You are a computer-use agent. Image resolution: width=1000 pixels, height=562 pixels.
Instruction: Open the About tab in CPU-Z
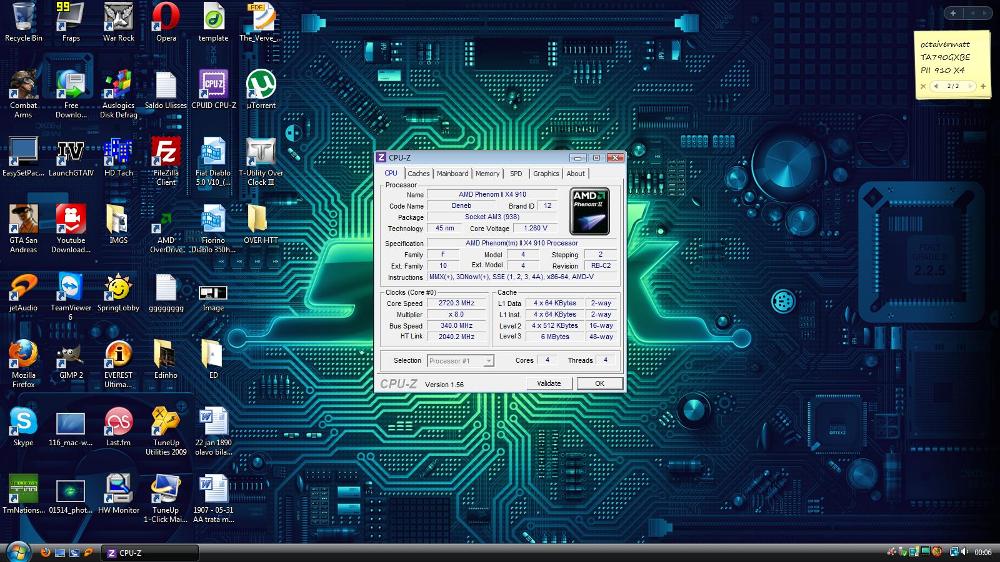(575, 174)
